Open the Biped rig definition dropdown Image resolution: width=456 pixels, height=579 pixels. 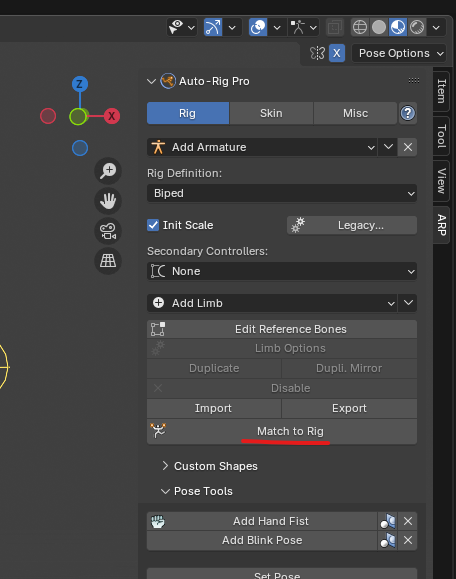(x=282, y=193)
